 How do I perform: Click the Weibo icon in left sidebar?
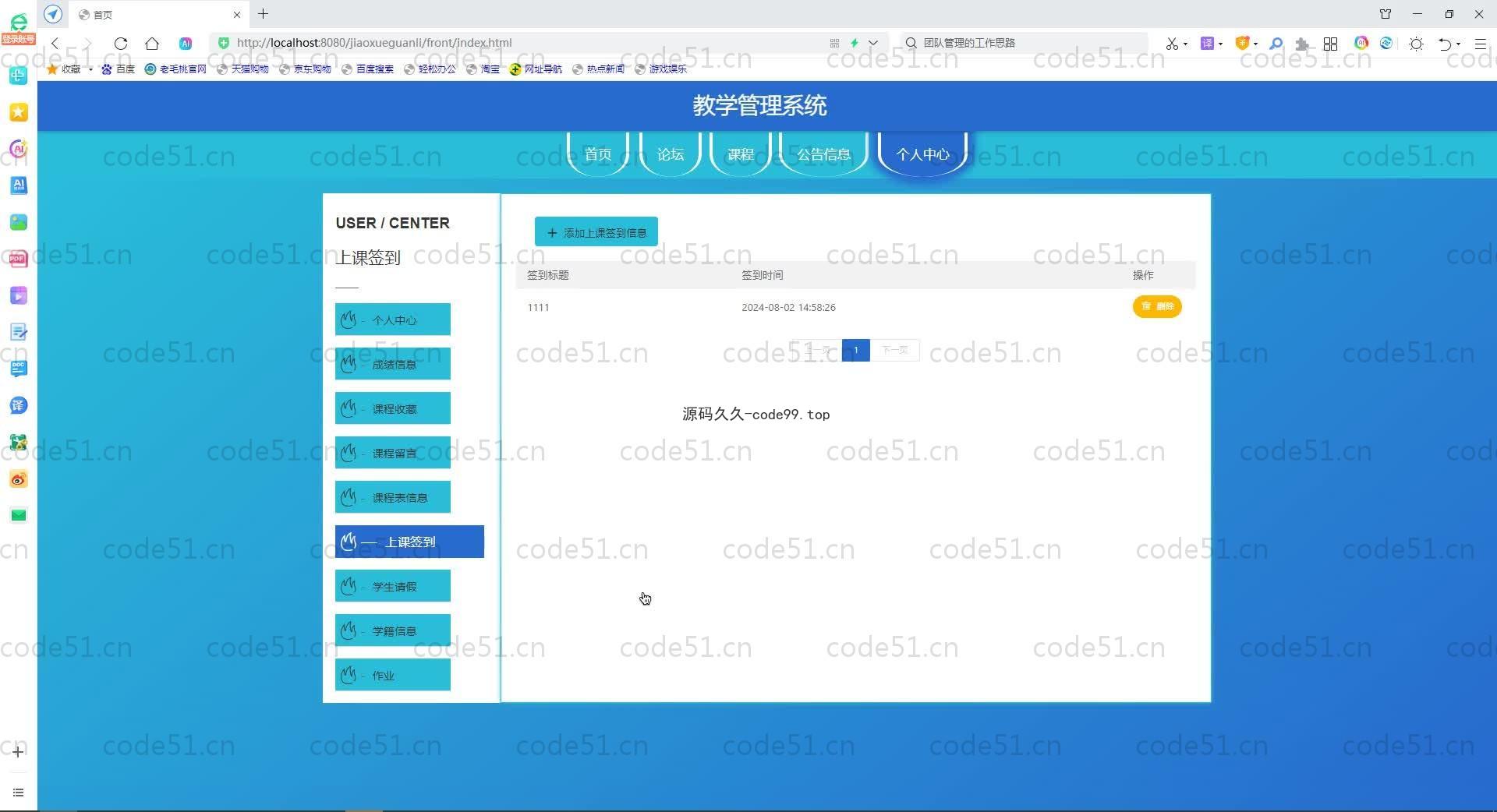click(x=19, y=479)
